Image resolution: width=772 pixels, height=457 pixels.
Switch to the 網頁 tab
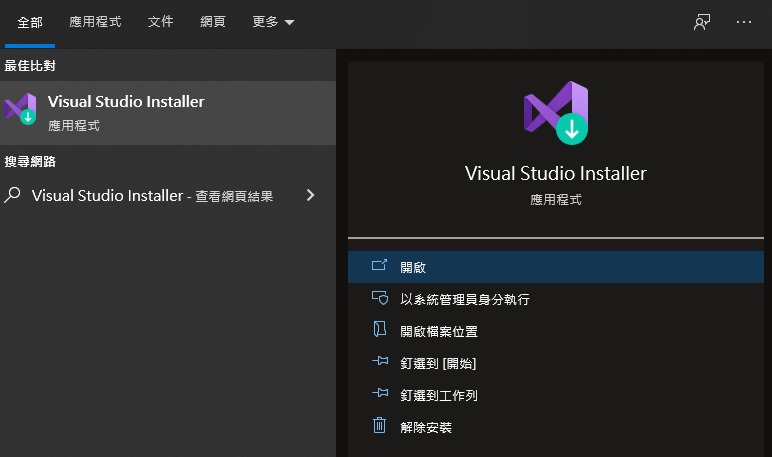click(x=213, y=22)
